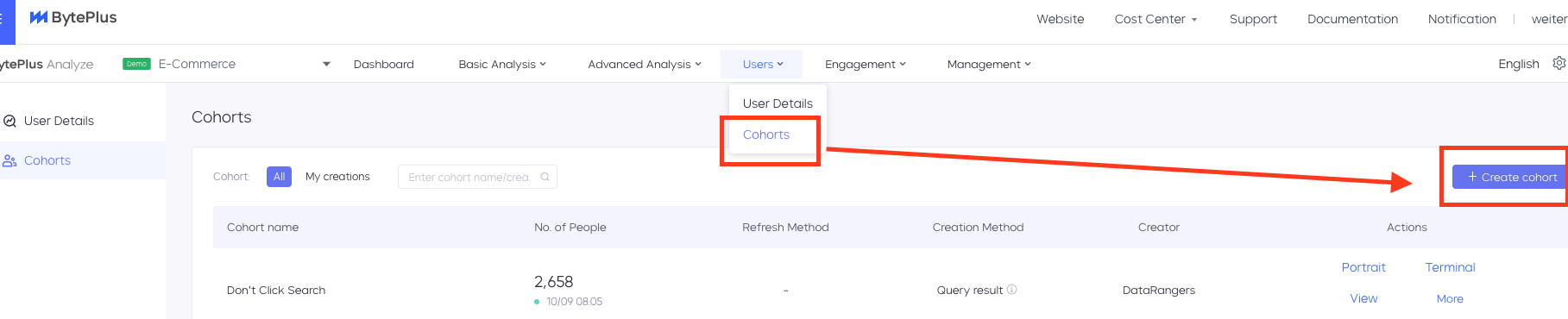Screen dimensions: 1568x319
Task: Click the Portrait action link
Action: 1363,268
